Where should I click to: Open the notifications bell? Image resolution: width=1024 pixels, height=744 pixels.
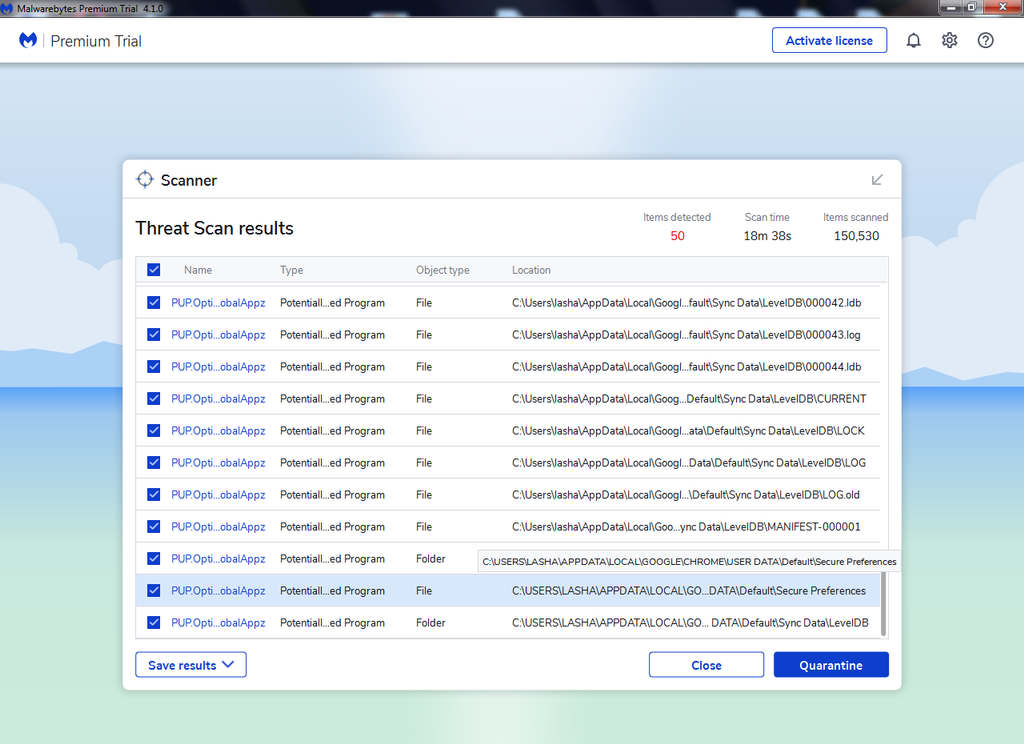(913, 40)
